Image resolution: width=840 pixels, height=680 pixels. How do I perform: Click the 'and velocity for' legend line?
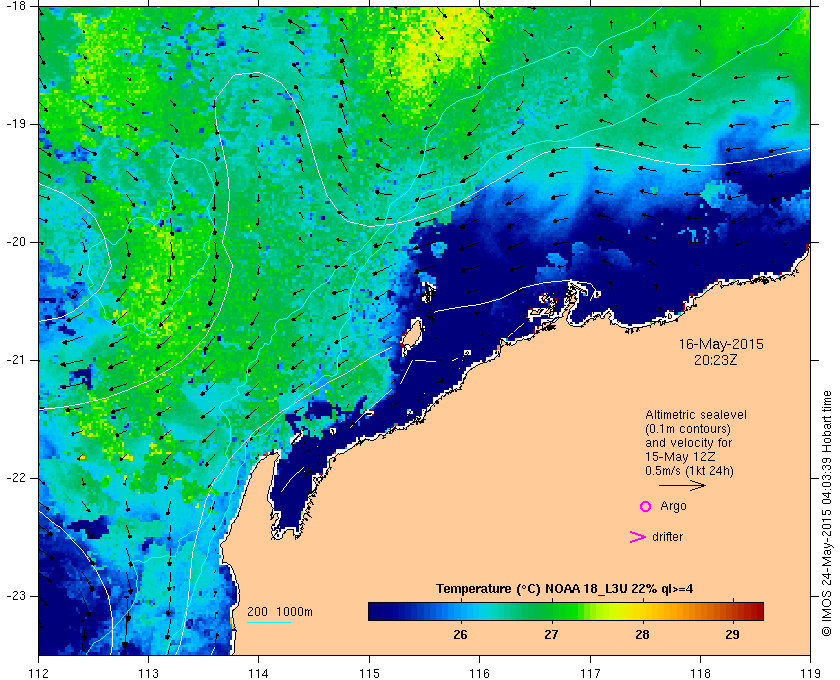pos(688,443)
